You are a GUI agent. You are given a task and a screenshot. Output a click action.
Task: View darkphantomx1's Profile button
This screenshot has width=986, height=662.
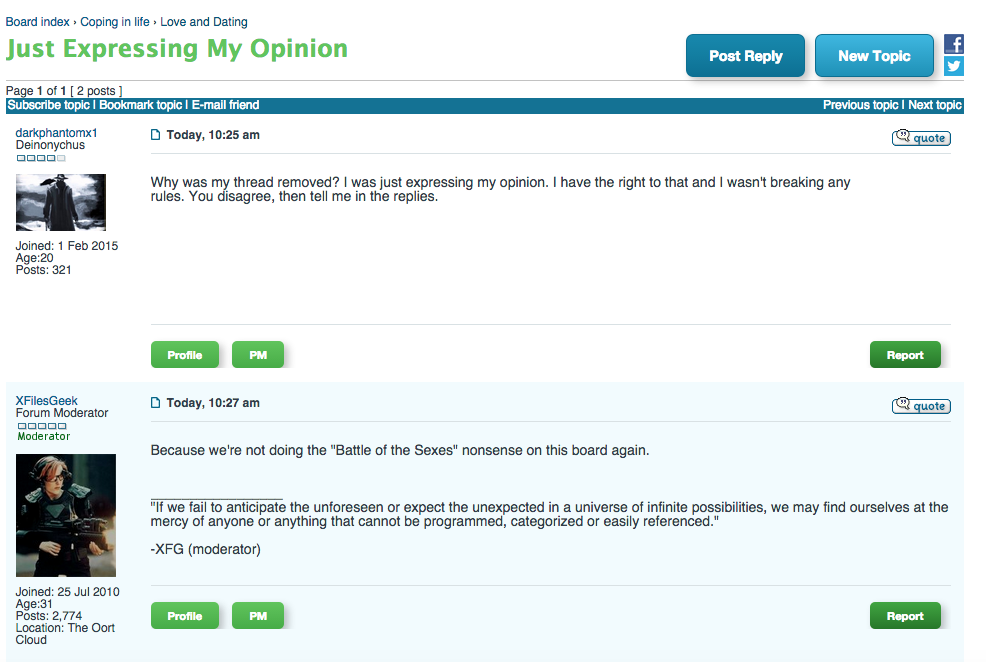coord(185,355)
